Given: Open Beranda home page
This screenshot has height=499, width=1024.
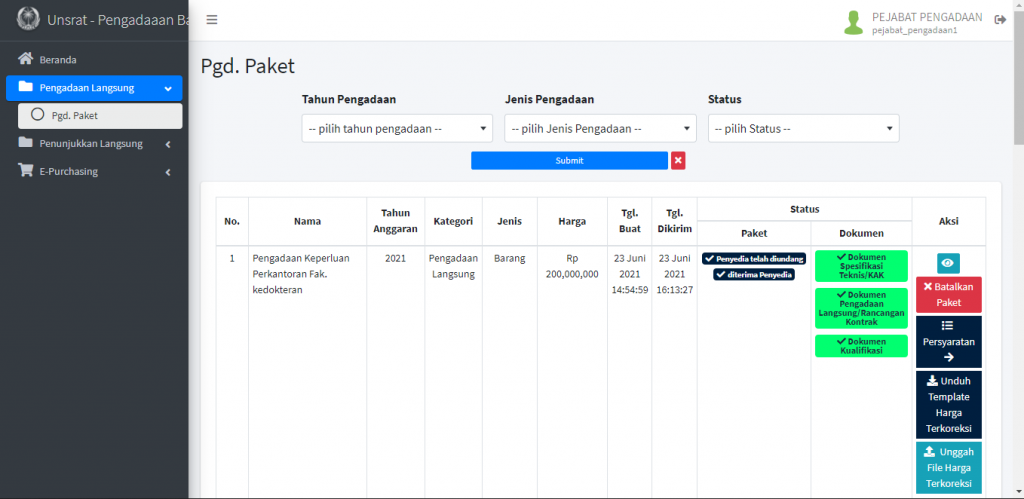Looking at the screenshot, I should [58, 59].
